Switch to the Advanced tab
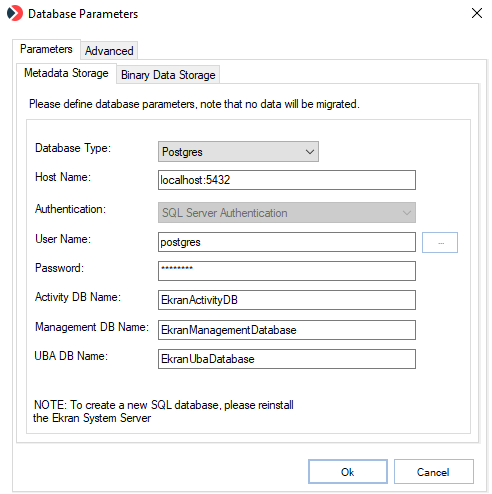 coord(109,51)
